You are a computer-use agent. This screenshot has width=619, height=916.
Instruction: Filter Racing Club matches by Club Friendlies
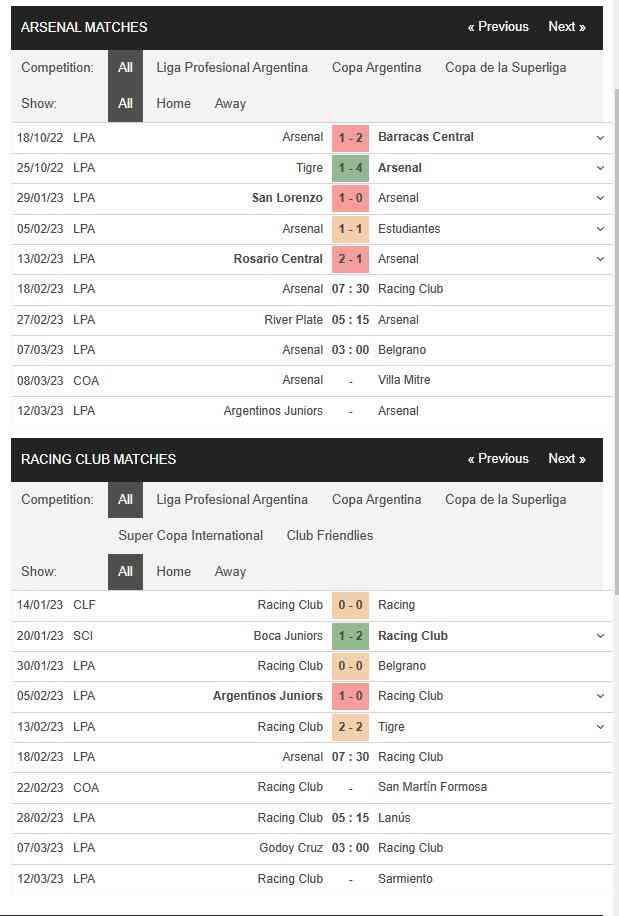click(x=329, y=535)
